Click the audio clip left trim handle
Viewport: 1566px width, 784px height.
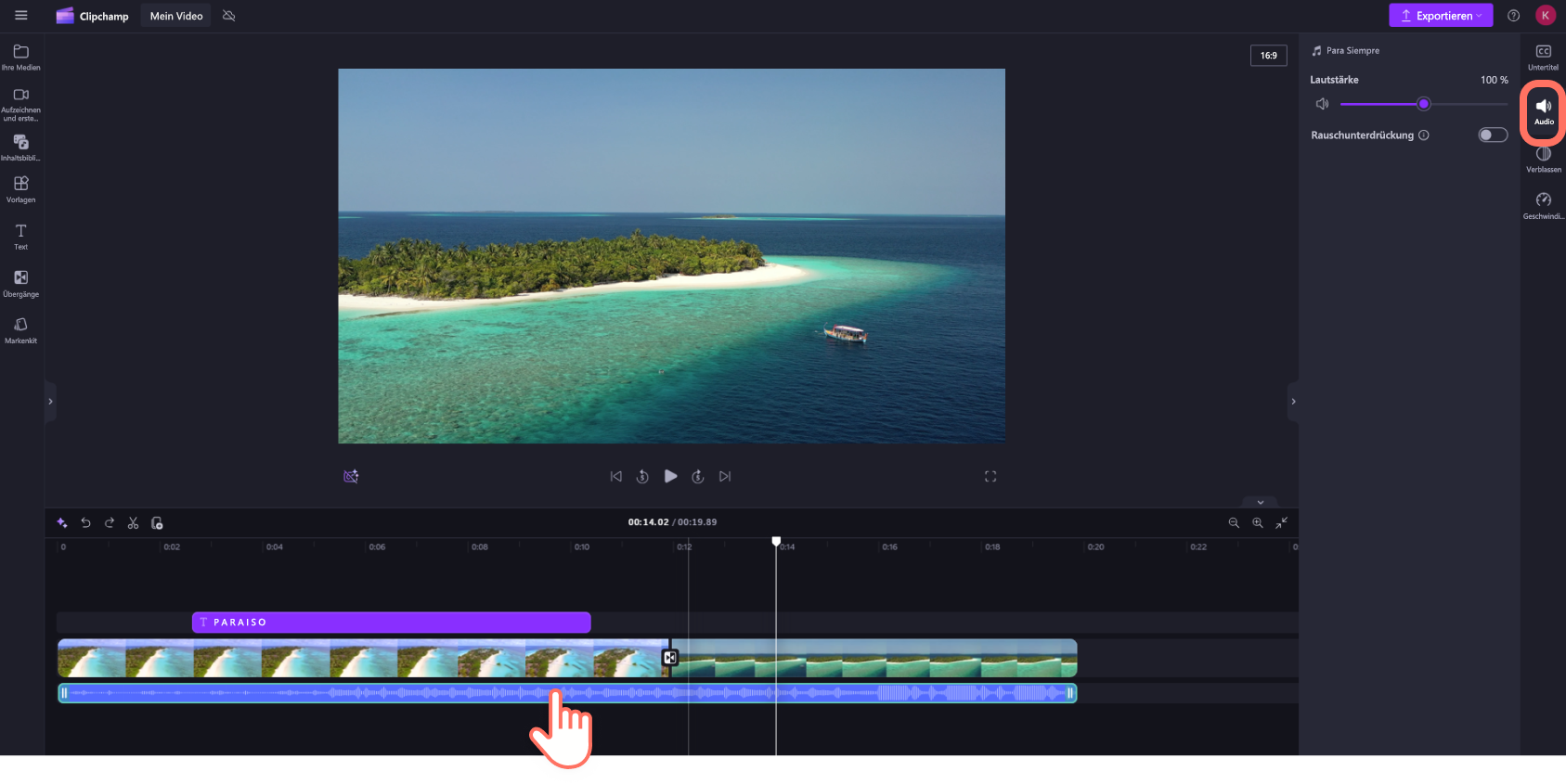[x=64, y=693]
